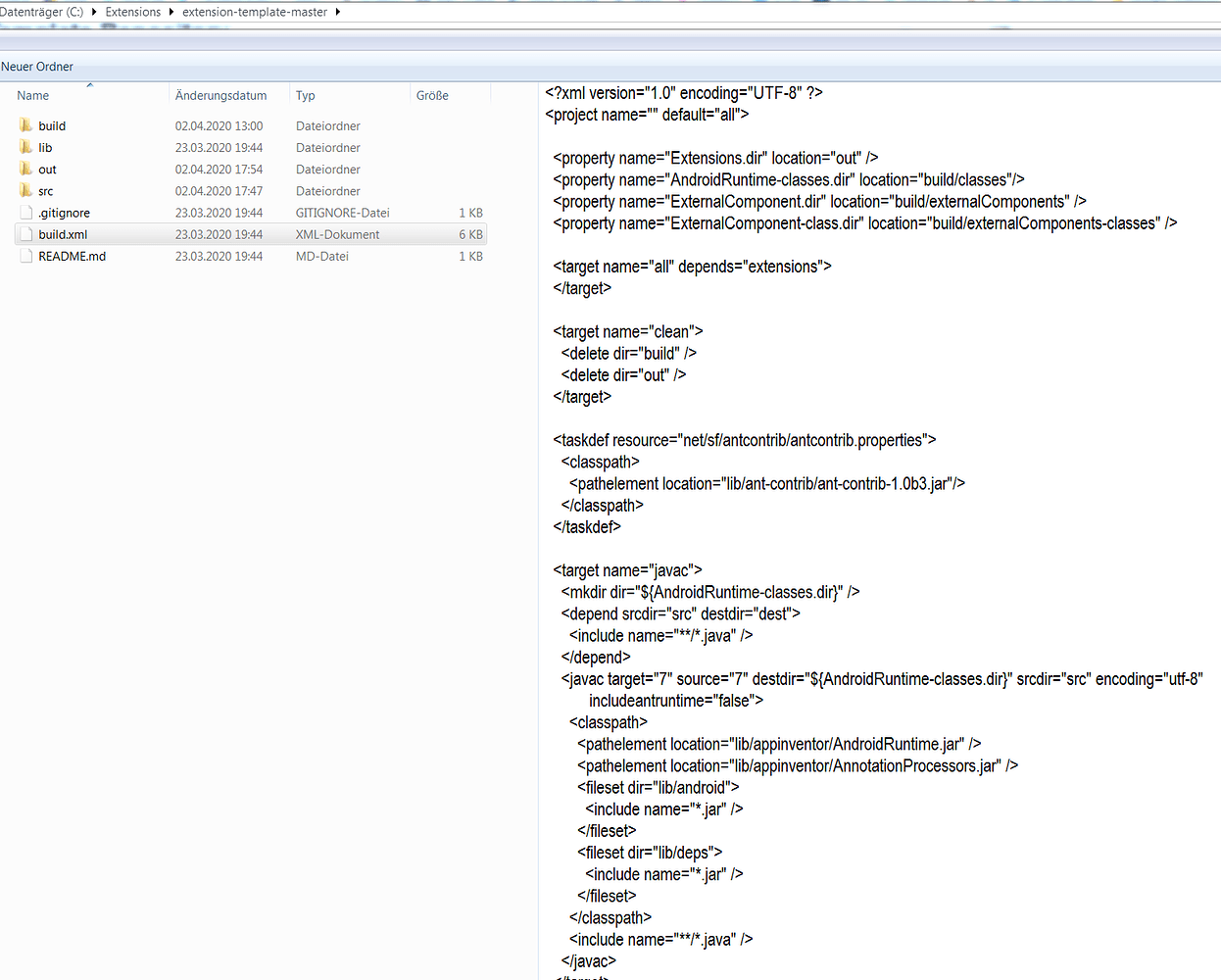The width and height of the screenshot is (1221, 980).
Task: Click the Extensions.dir property line
Action: pyautogui.click(x=715, y=158)
